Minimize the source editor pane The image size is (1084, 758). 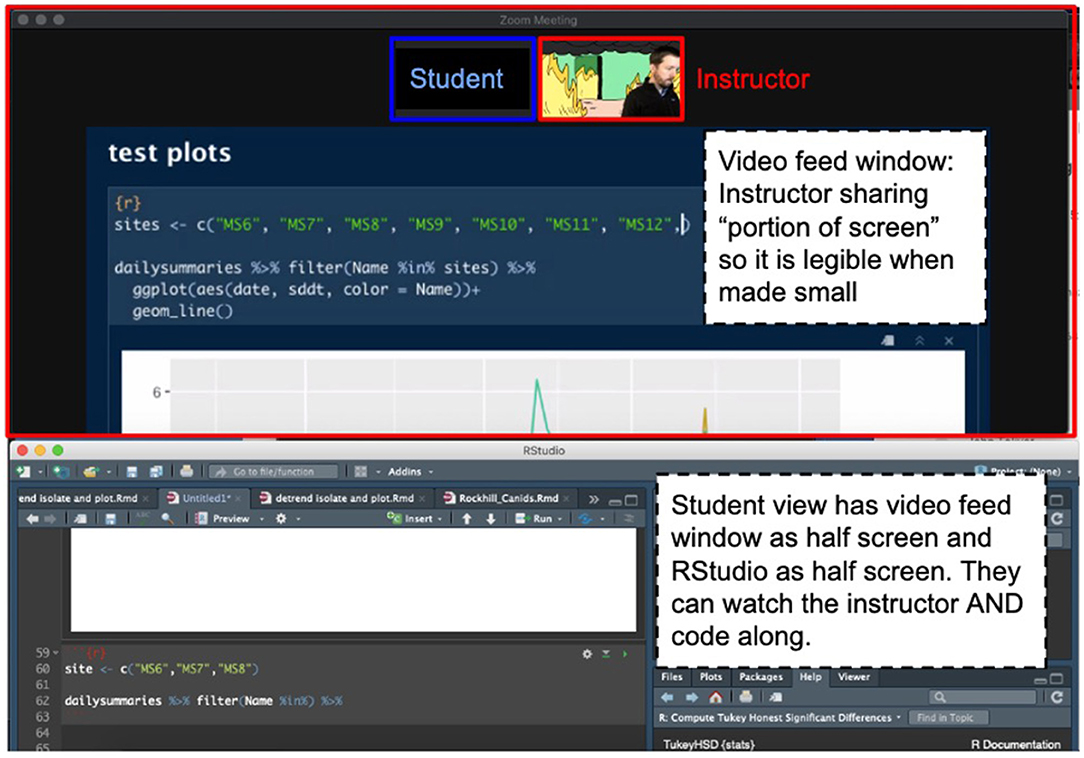point(615,501)
